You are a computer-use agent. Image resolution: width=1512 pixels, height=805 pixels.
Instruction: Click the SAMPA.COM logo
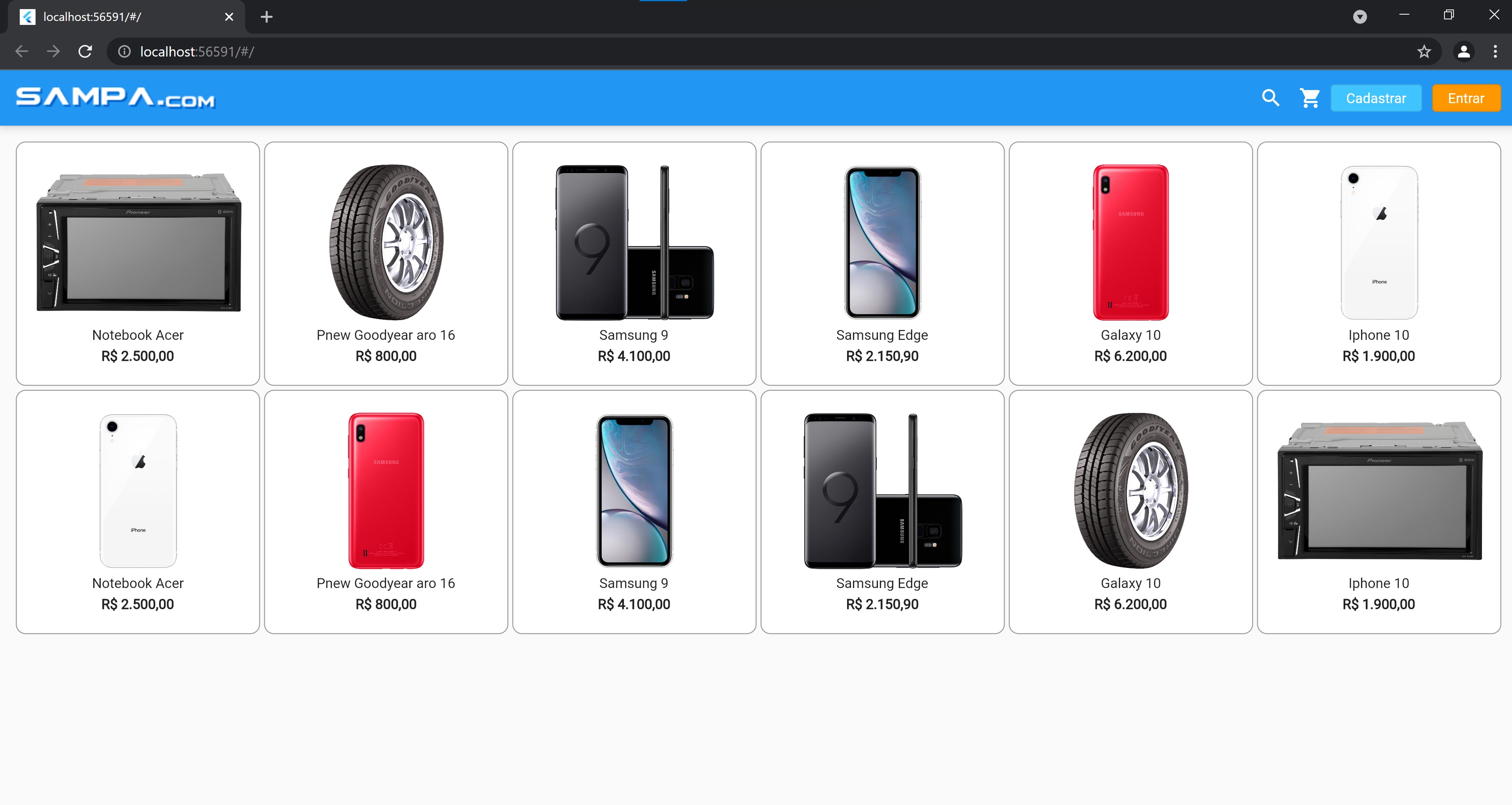tap(116, 98)
